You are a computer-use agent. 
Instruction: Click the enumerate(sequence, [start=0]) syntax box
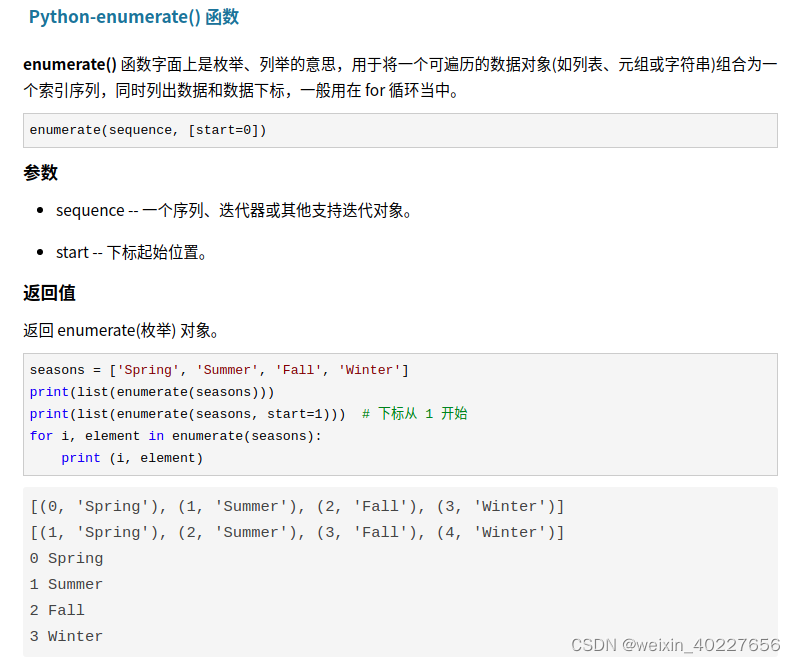pyautogui.click(x=148, y=130)
